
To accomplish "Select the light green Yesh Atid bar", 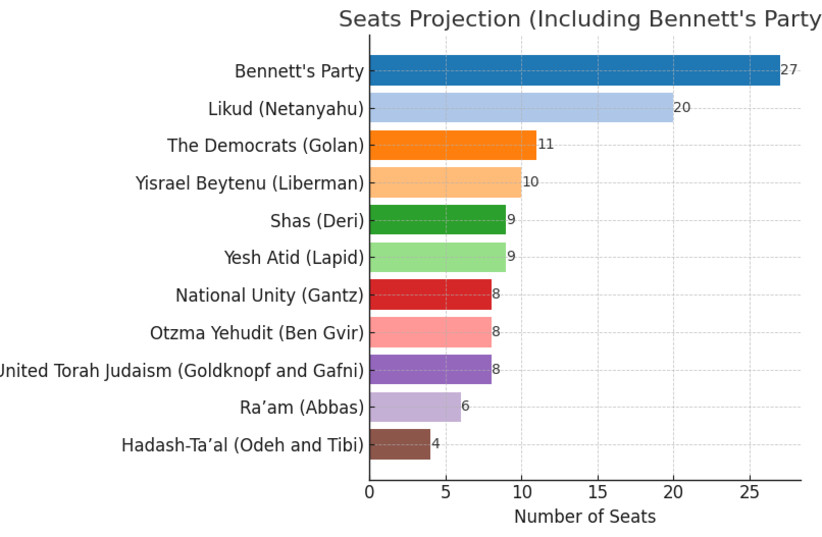I will coord(438,257).
